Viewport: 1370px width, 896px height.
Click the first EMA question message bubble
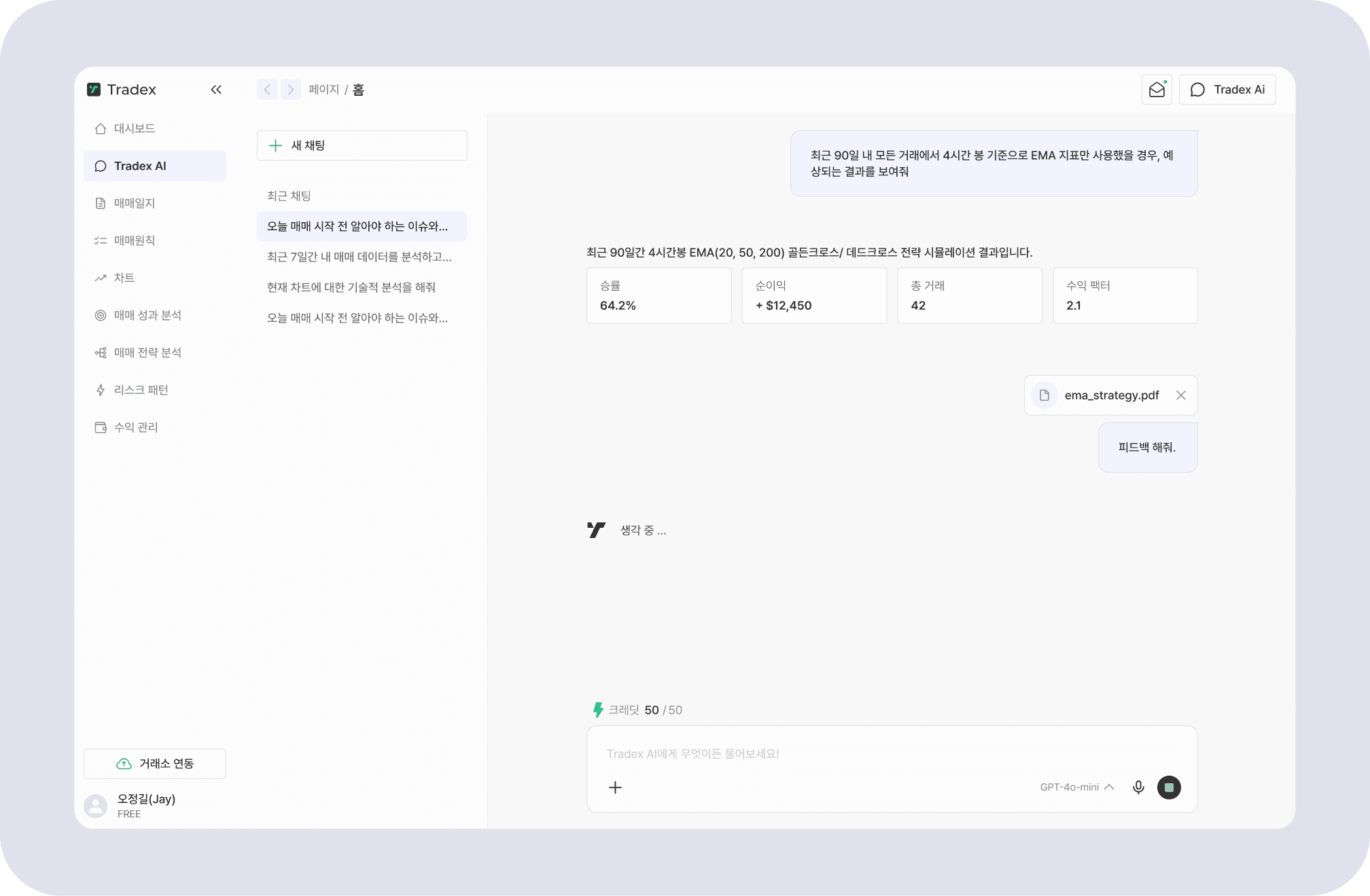point(994,164)
